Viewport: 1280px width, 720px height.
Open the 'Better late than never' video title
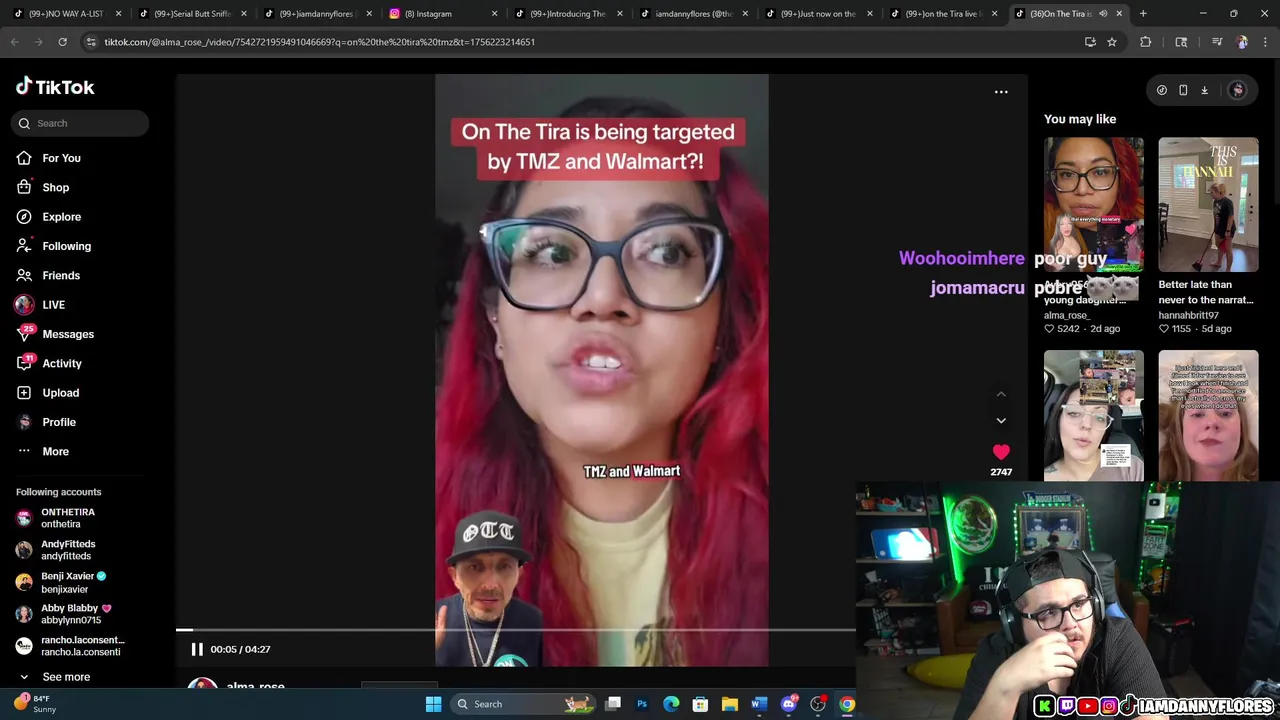[1205, 292]
